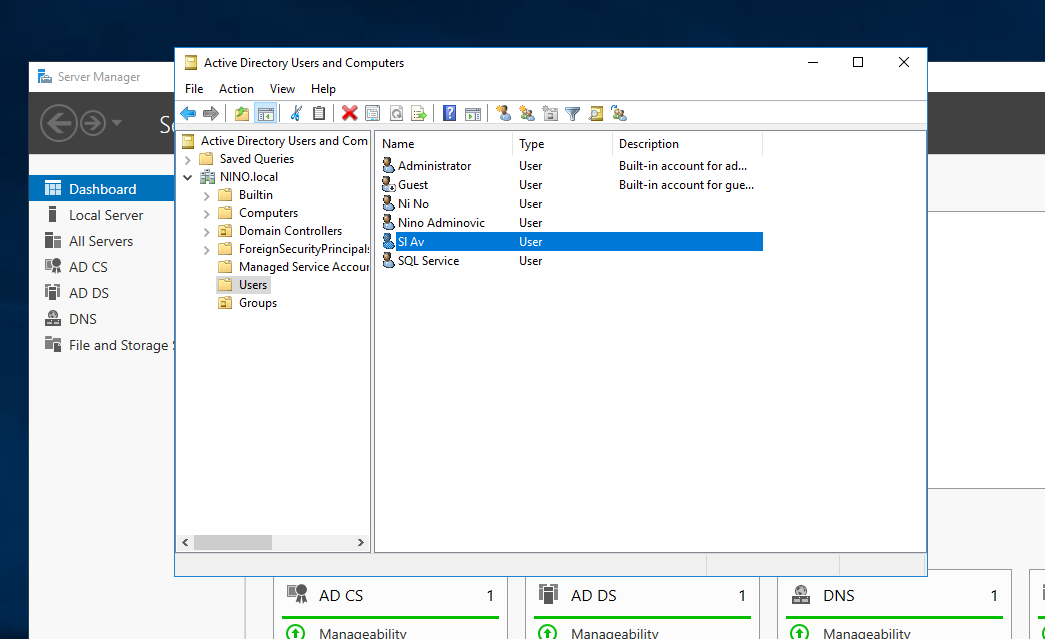Click the Export List icon
The height and width of the screenshot is (639, 1045).
419,113
